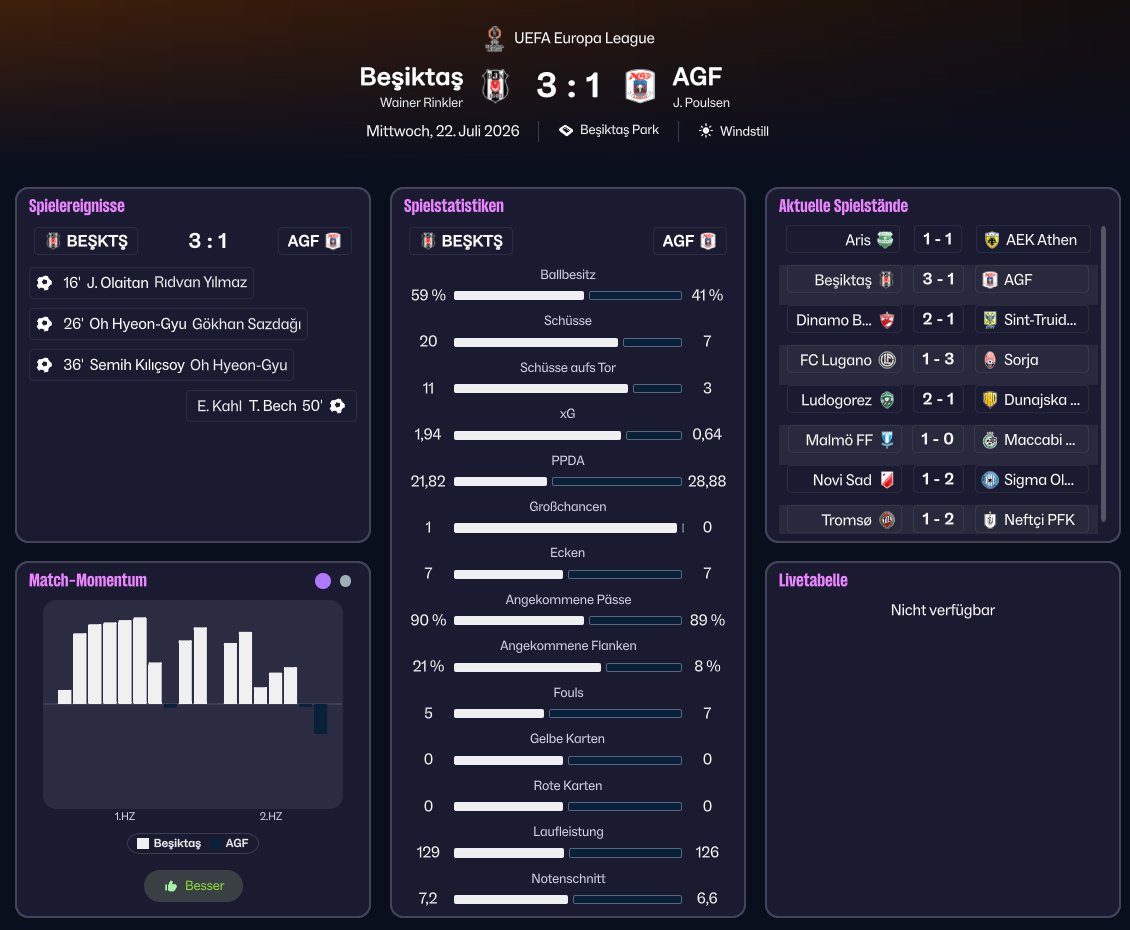This screenshot has width=1130, height=930.
Task: Click the Beşiktaş crest in the header
Action: [495, 86]
